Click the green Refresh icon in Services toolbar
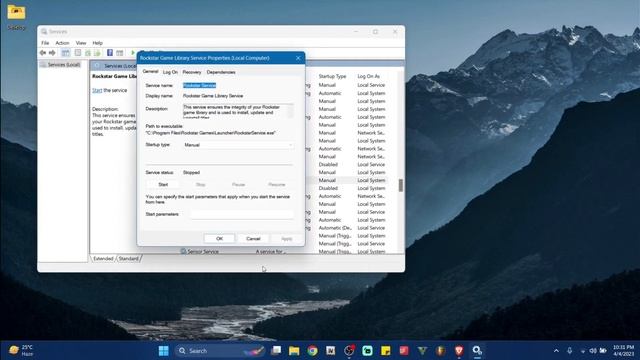This screenshot has height=360, width=640. [x=88, y=53]
